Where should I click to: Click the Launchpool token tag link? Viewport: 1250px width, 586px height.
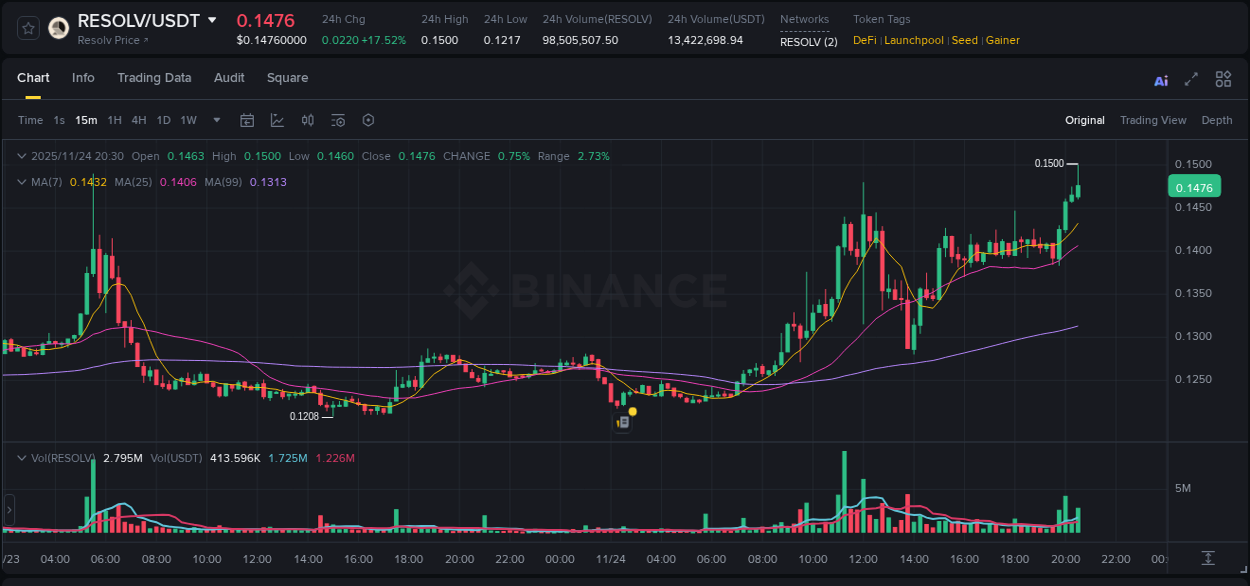(913, 40)
